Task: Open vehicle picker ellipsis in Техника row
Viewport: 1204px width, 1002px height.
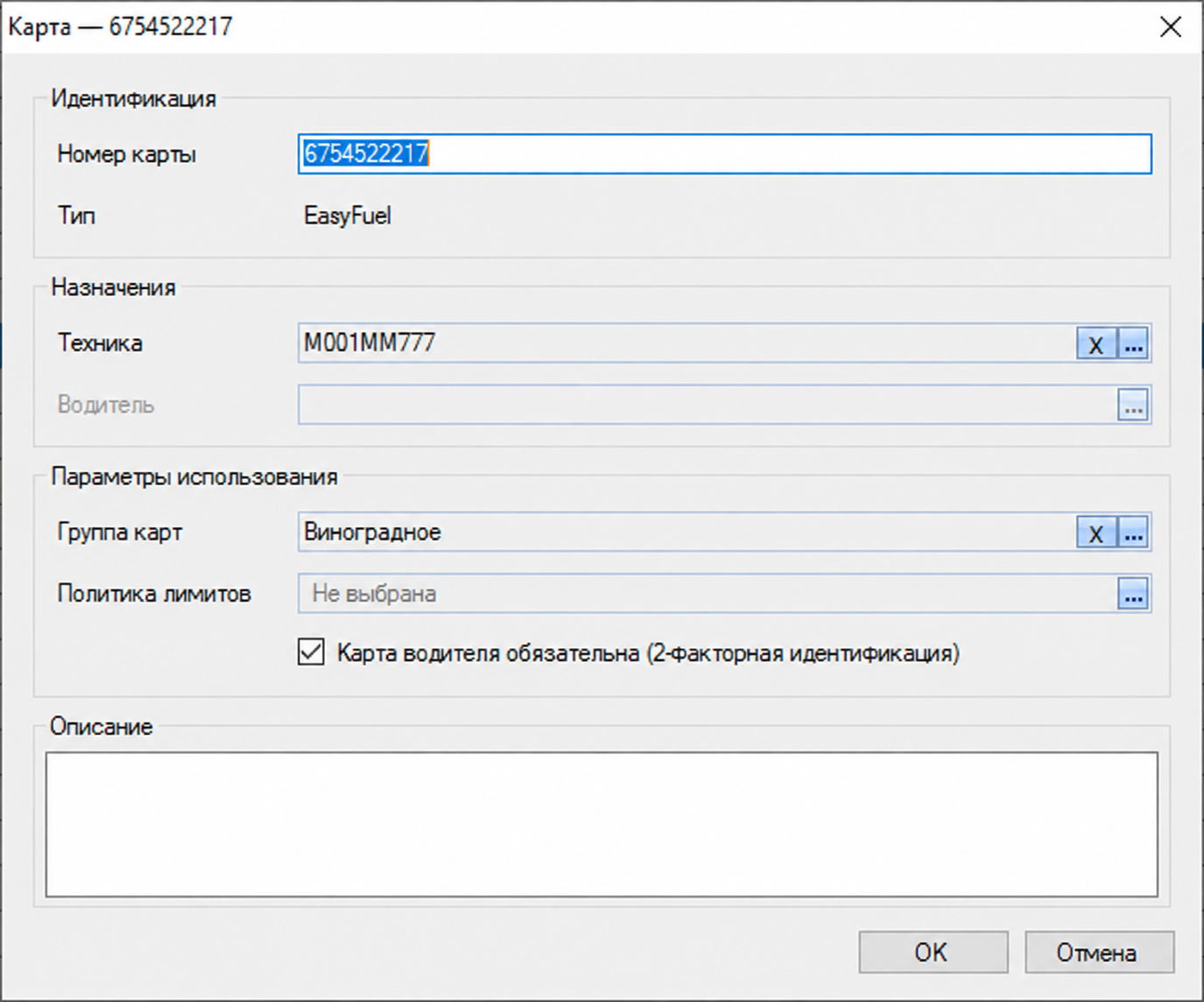Action: coord(1133,344)
